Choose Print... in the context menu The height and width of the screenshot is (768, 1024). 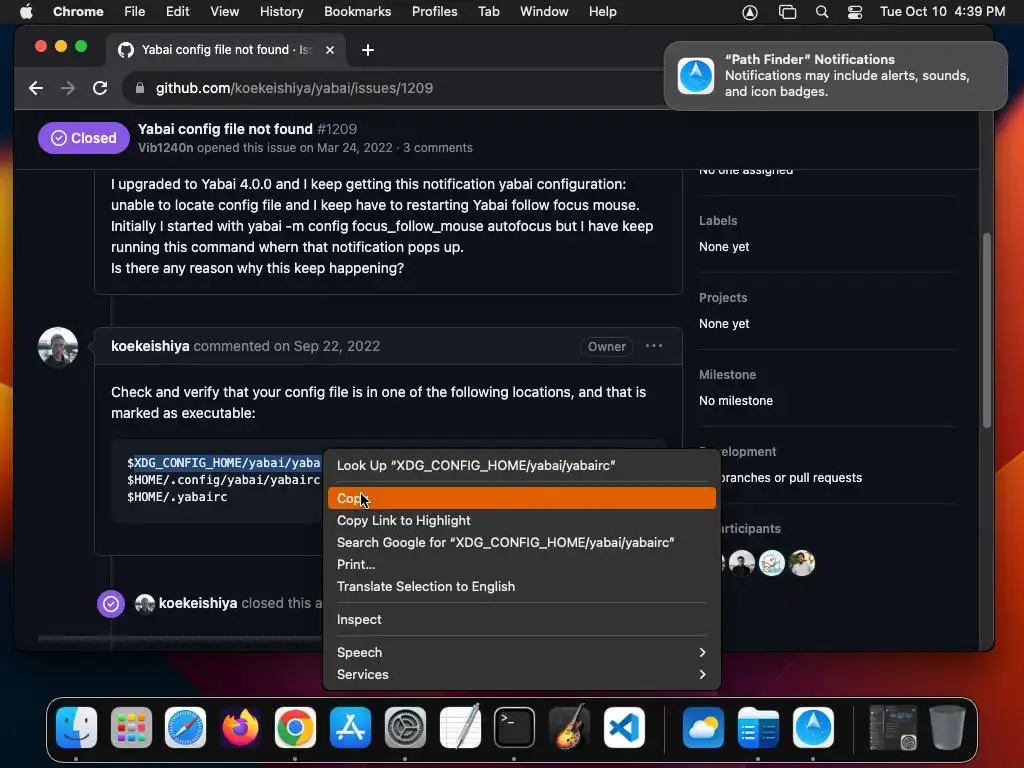tap(522, 564)
